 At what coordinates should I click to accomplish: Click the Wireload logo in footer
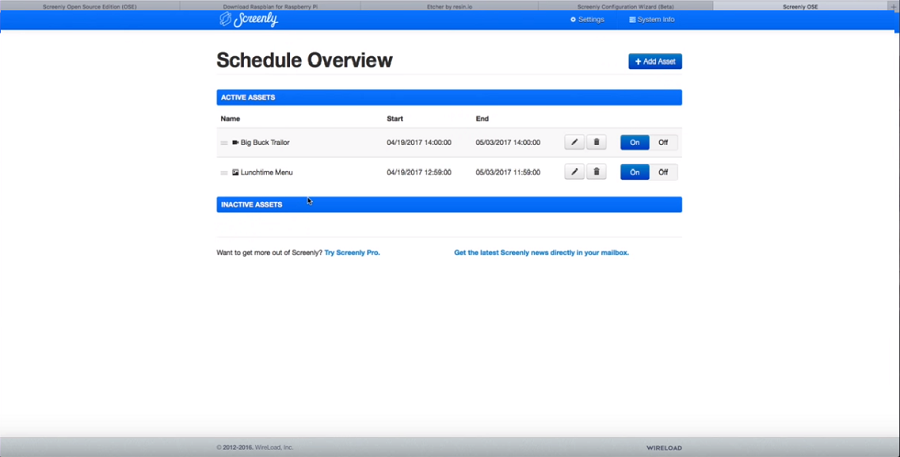click(x=664, y=448)
